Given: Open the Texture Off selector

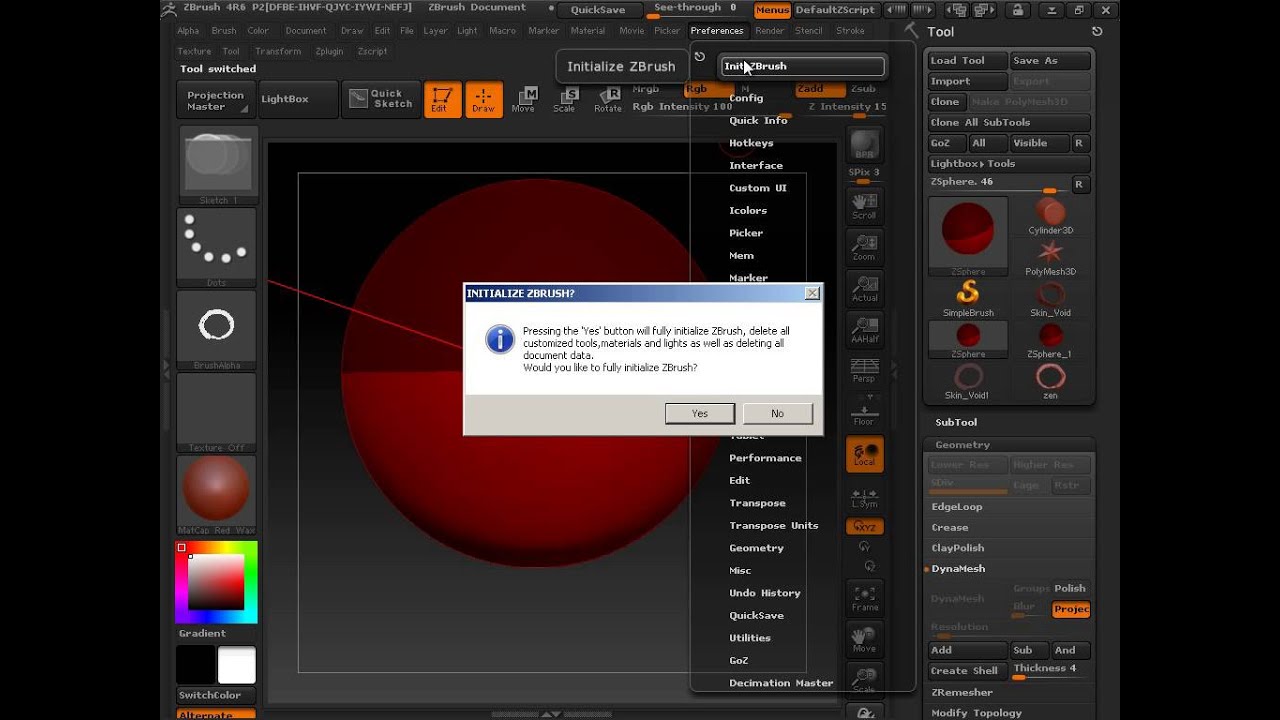Looking at the screenshot, I should pyautogui.click(x=217, y=413).
